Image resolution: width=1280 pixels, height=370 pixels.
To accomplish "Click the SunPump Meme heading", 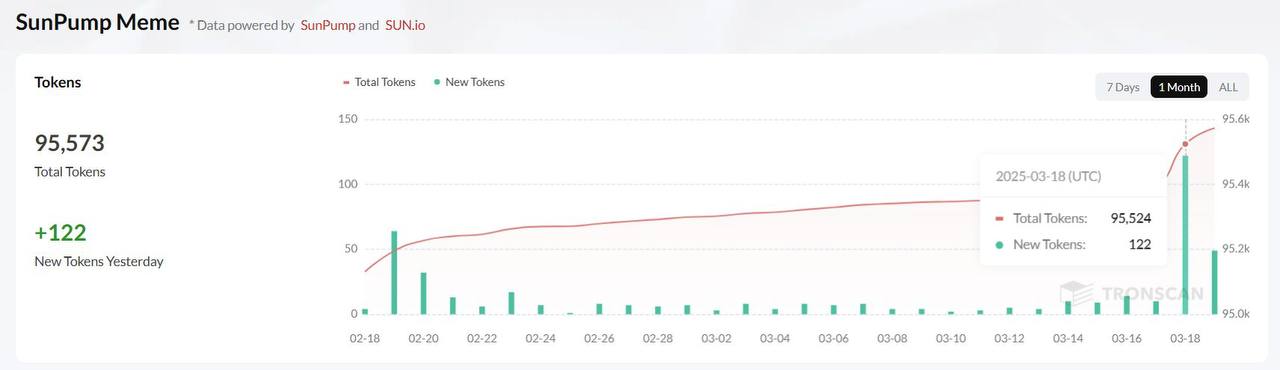I will tap(97, 23).
